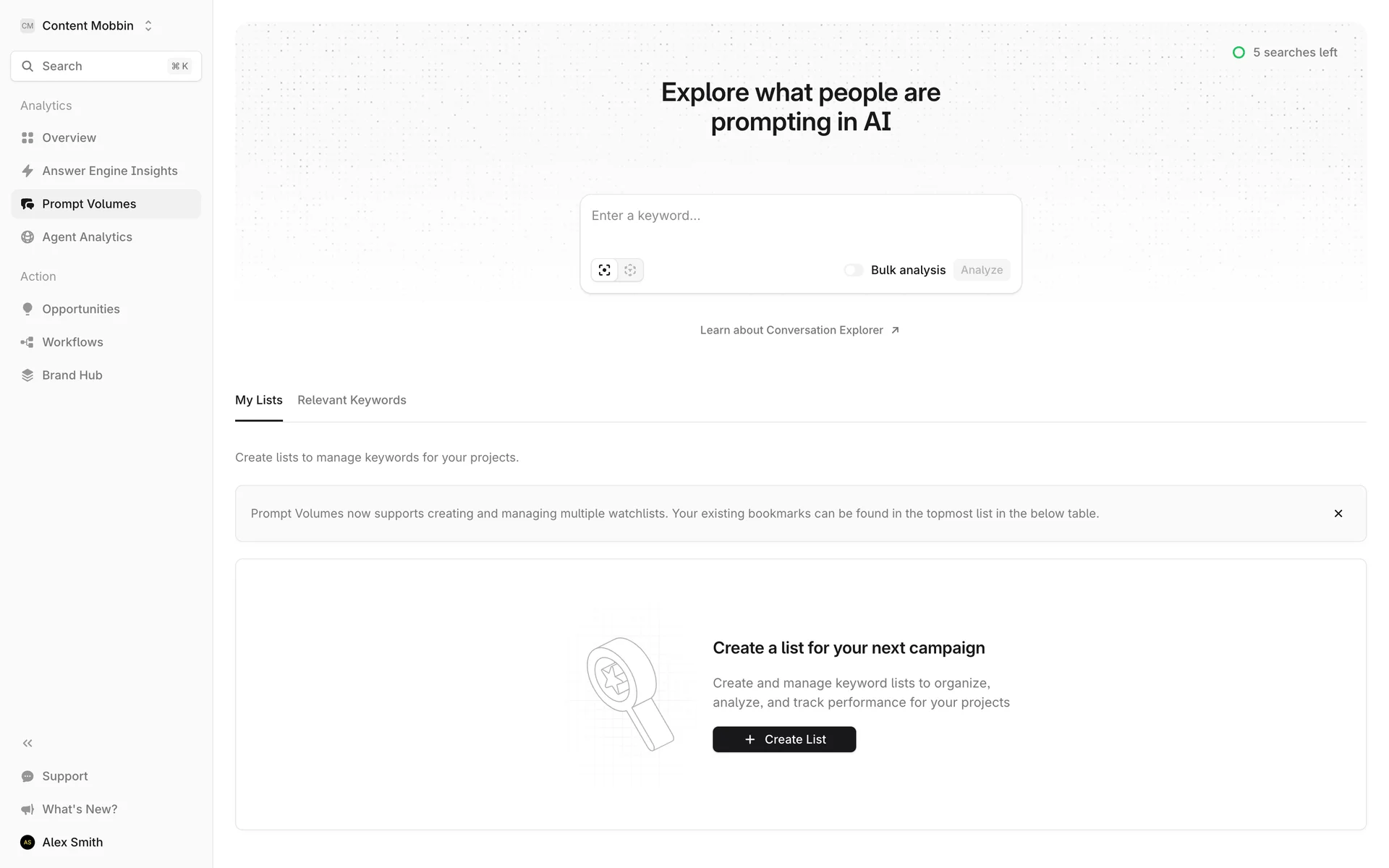1389x868 pixels.
Task: Click the Answer Engine Insights lightning icon
Action: click(27, 171)
